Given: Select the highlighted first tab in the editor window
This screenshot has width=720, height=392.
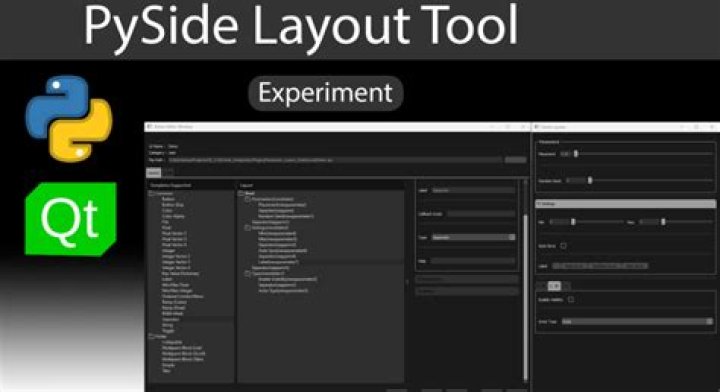Looking at the screenshot, I should tap(154, 172).
